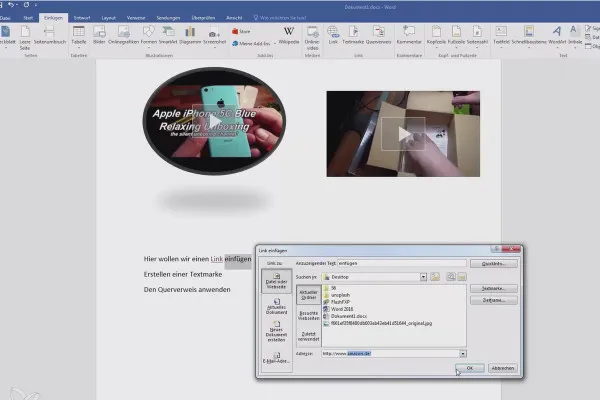
Task: Click Redo in the quick access toolbar
Action: (26, 5)
